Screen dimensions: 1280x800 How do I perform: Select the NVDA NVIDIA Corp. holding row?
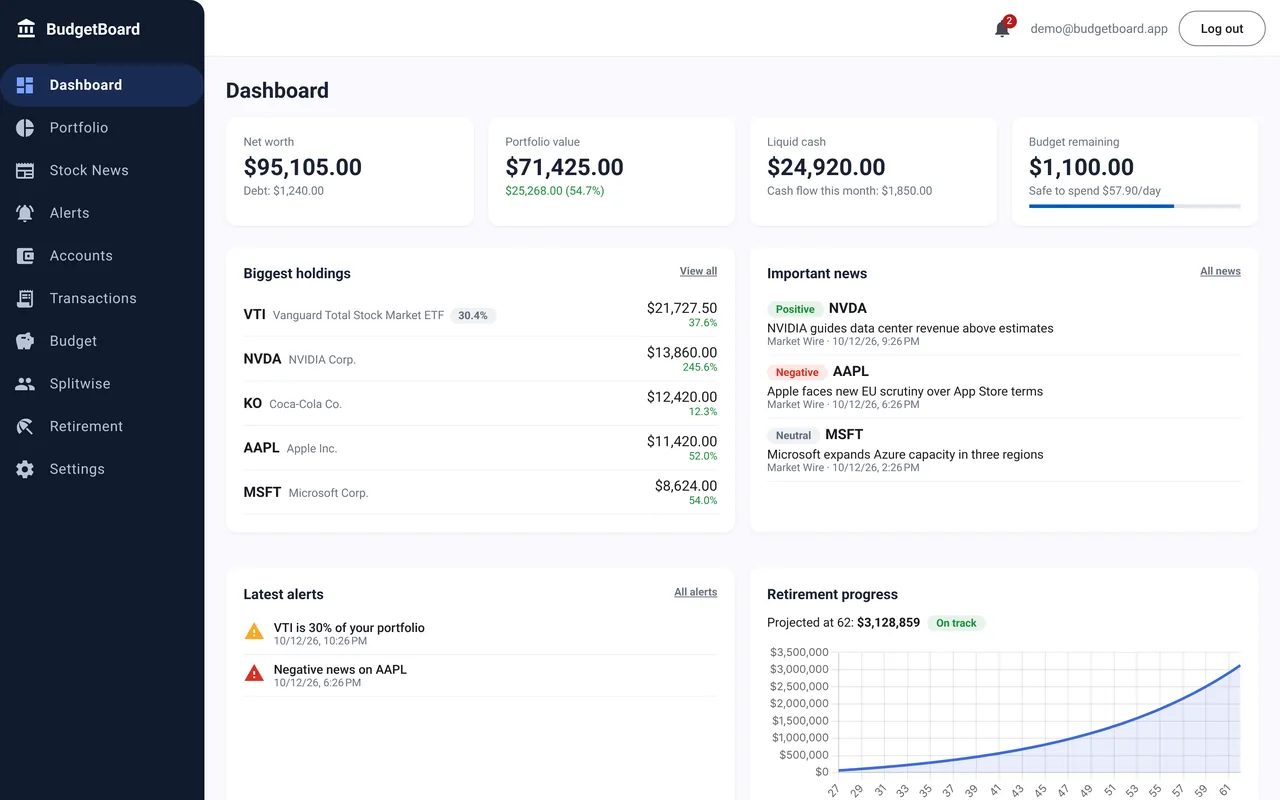pyautogui.click(x=480, y=359)
